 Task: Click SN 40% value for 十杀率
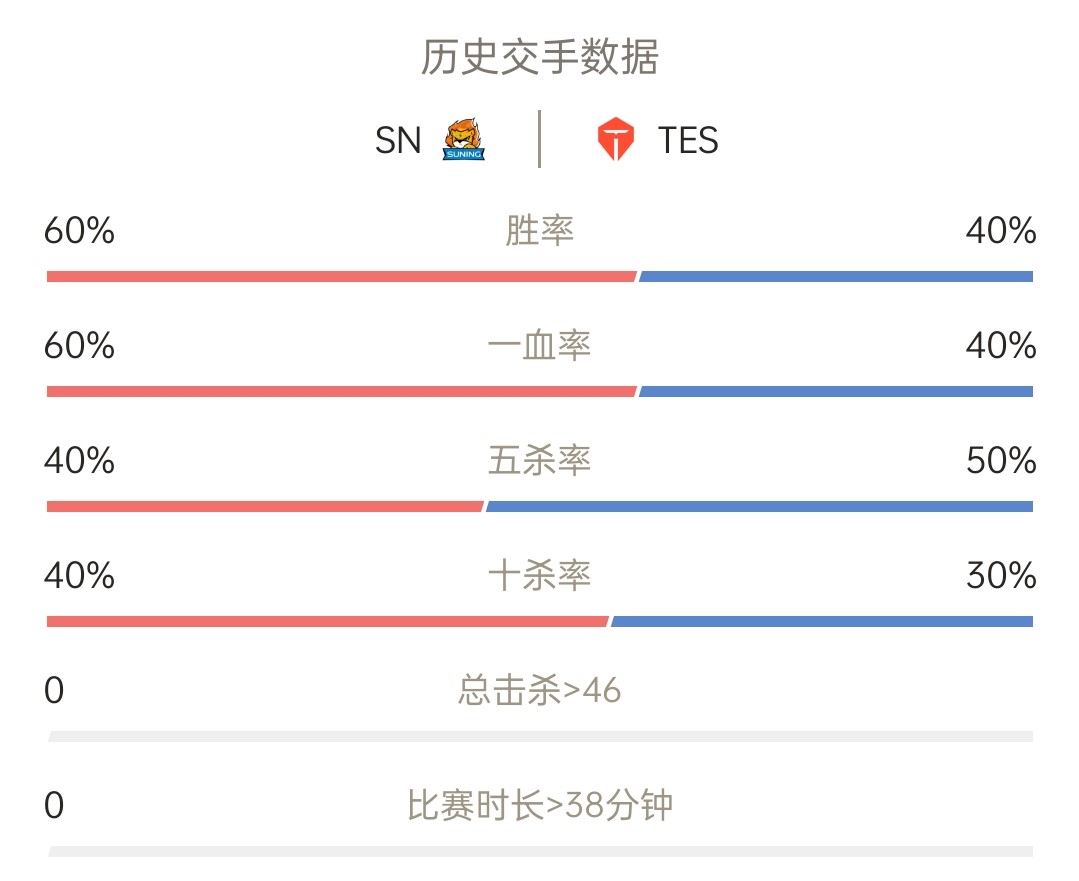coord(79,575)
